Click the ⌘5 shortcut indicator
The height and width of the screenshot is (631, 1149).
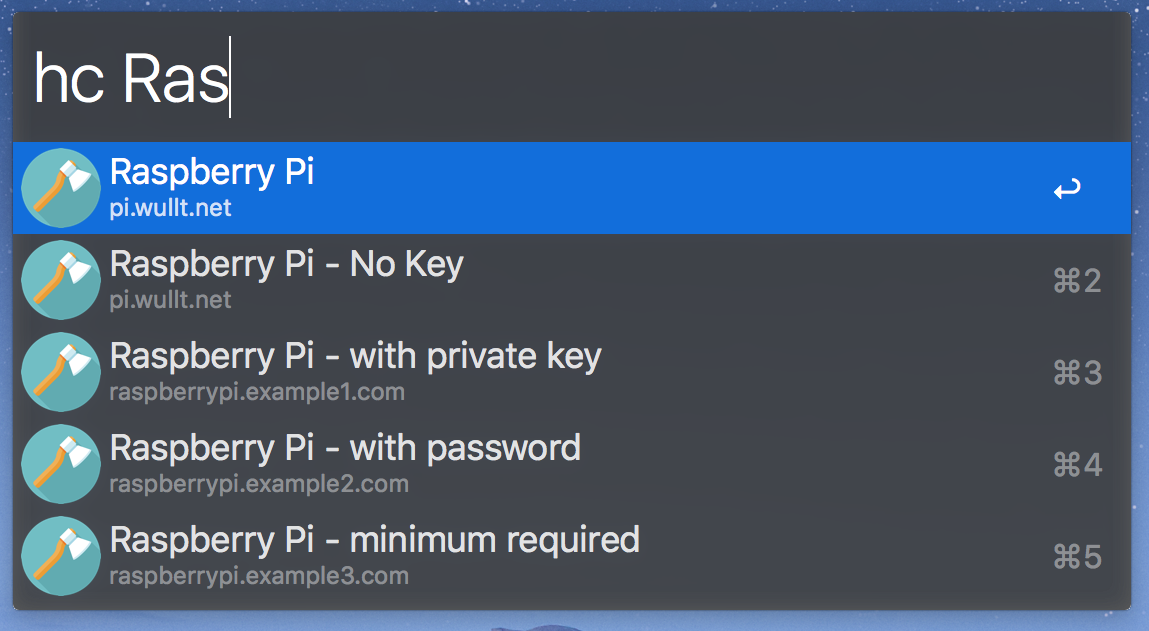point(1077,557)
